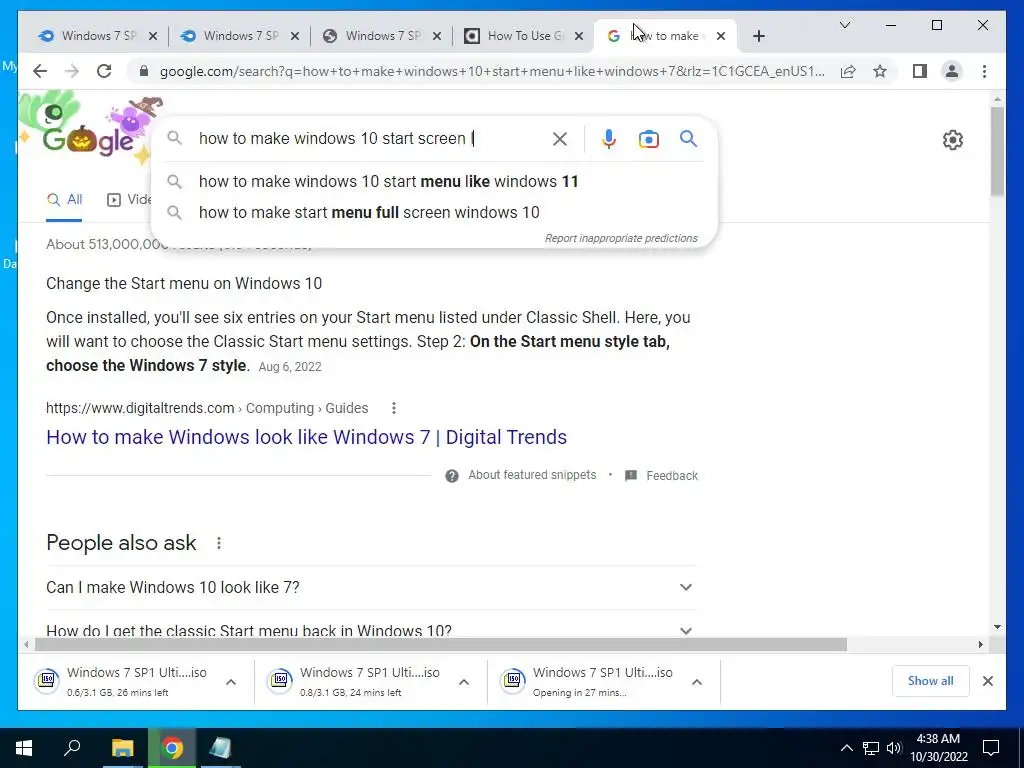Open the Windows Start menu
Image resolution: width=1024 pixels, height=768 pixels.
click(24, 748)
